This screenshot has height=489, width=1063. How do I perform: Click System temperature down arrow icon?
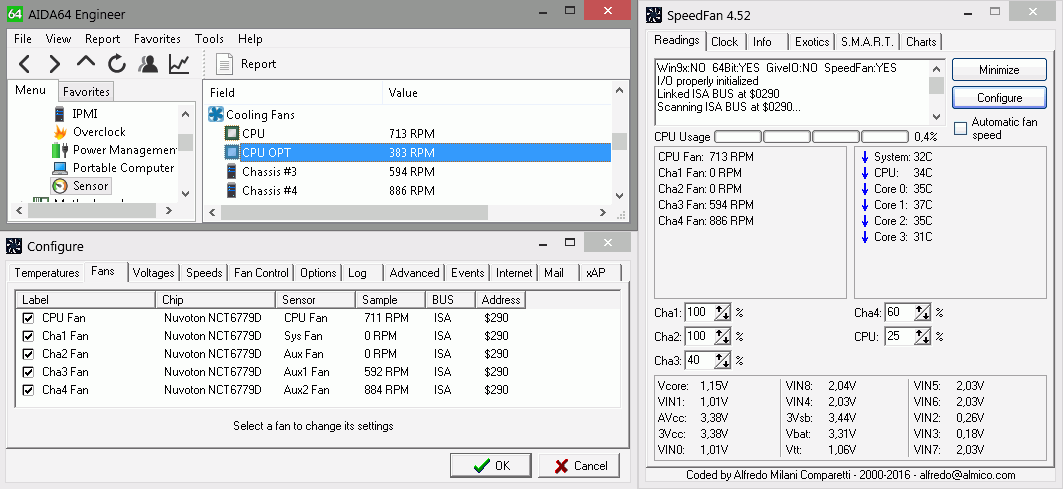864,157
